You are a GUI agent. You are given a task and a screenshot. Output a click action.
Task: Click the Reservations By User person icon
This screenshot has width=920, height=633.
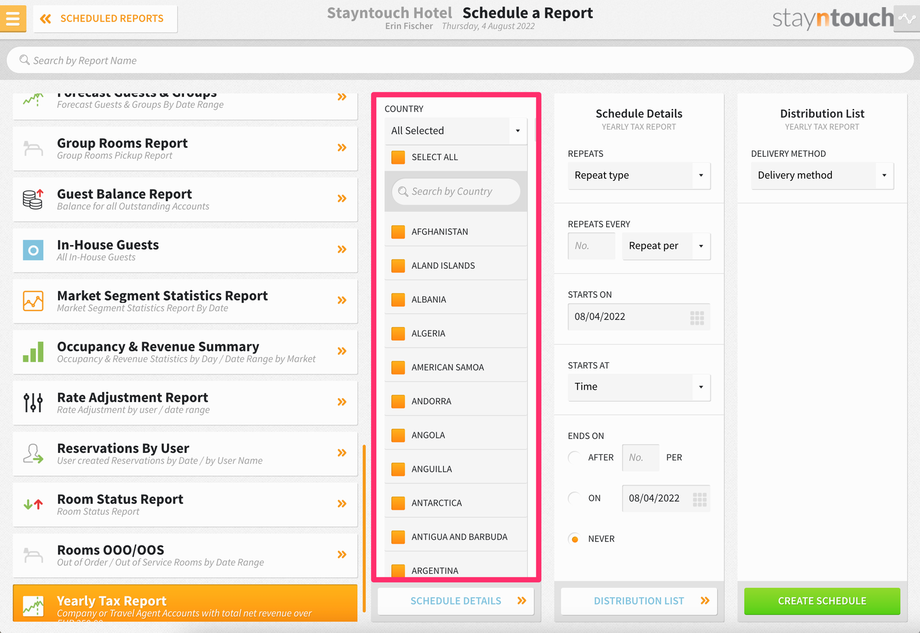(33, 453)
